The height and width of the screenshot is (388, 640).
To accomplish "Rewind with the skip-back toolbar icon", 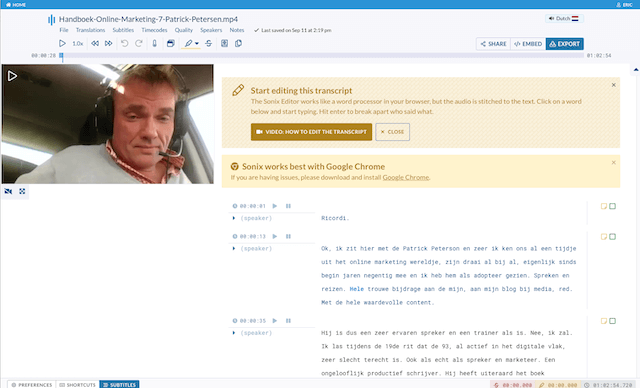I will click(95, 43).
